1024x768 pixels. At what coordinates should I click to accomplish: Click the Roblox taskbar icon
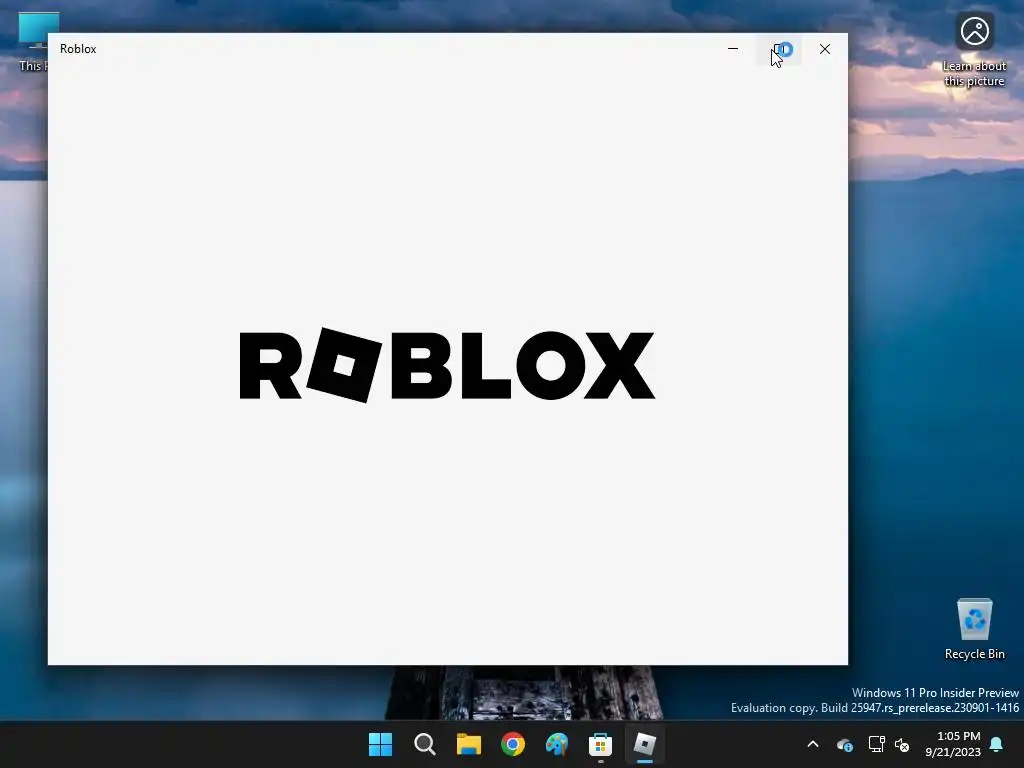coord(645,744)
